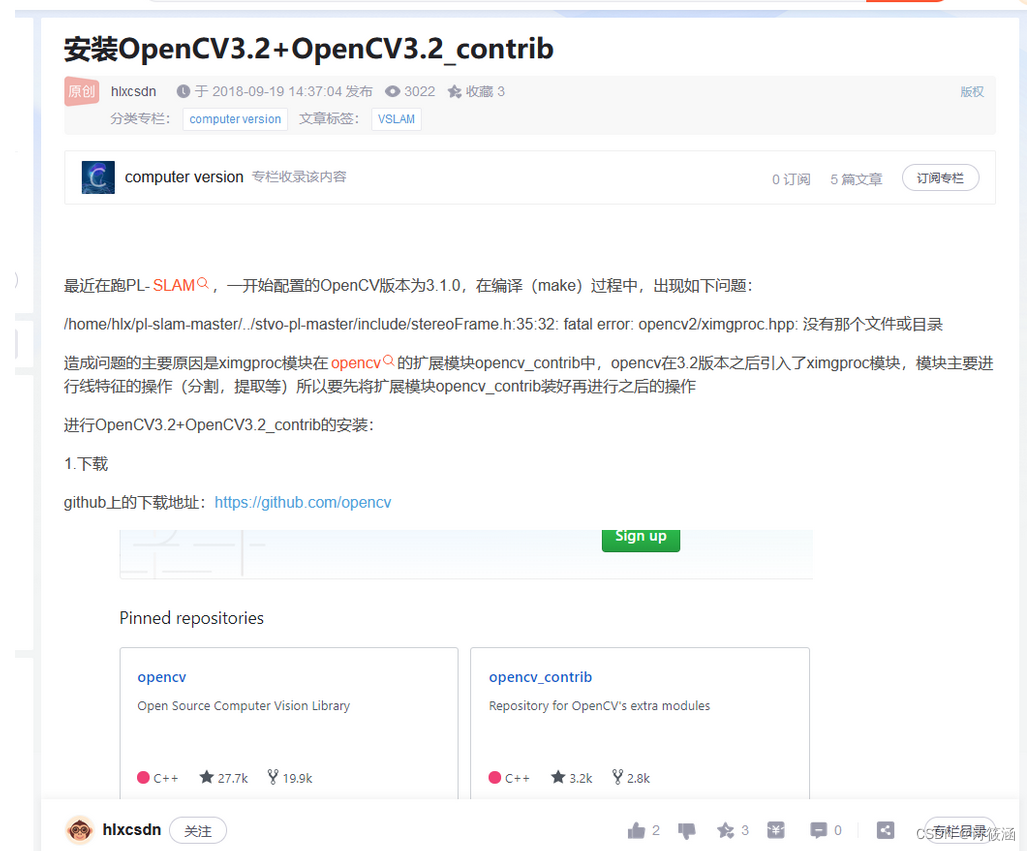Click the Pinned repositories heading
This screenshot has height=851, width=1030.
(x=191, y=618)
